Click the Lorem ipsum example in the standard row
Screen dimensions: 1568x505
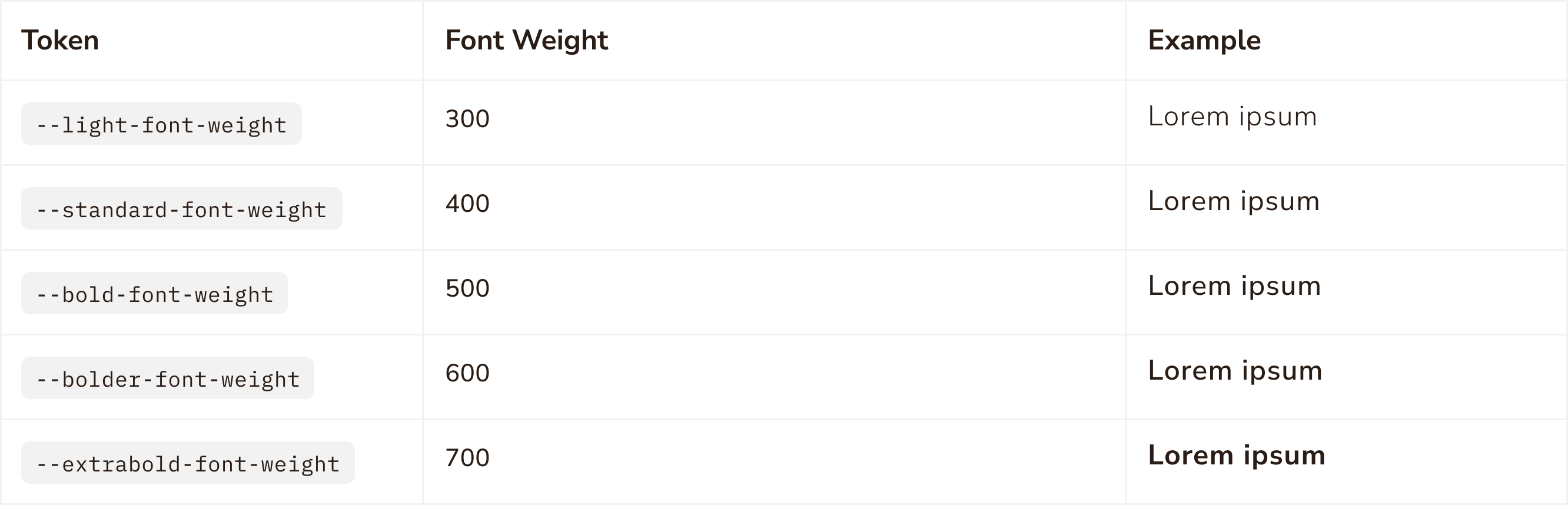(x=1233, y=201)
